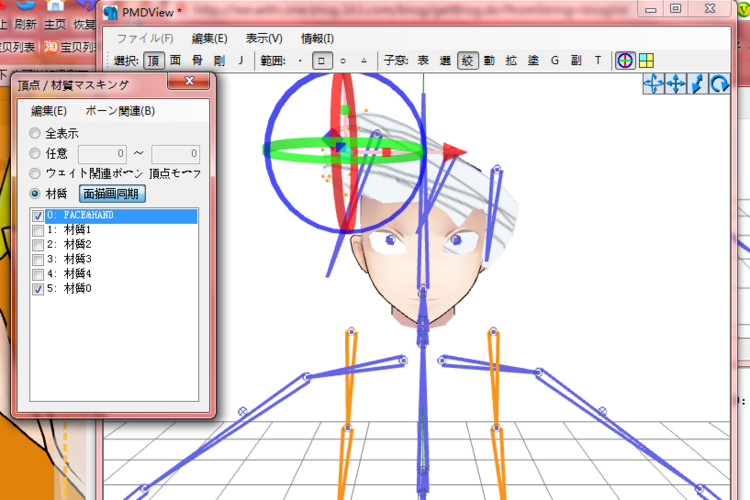Open 表示(V) menu
Screen dimensions: 750x500
pos(264,38)
